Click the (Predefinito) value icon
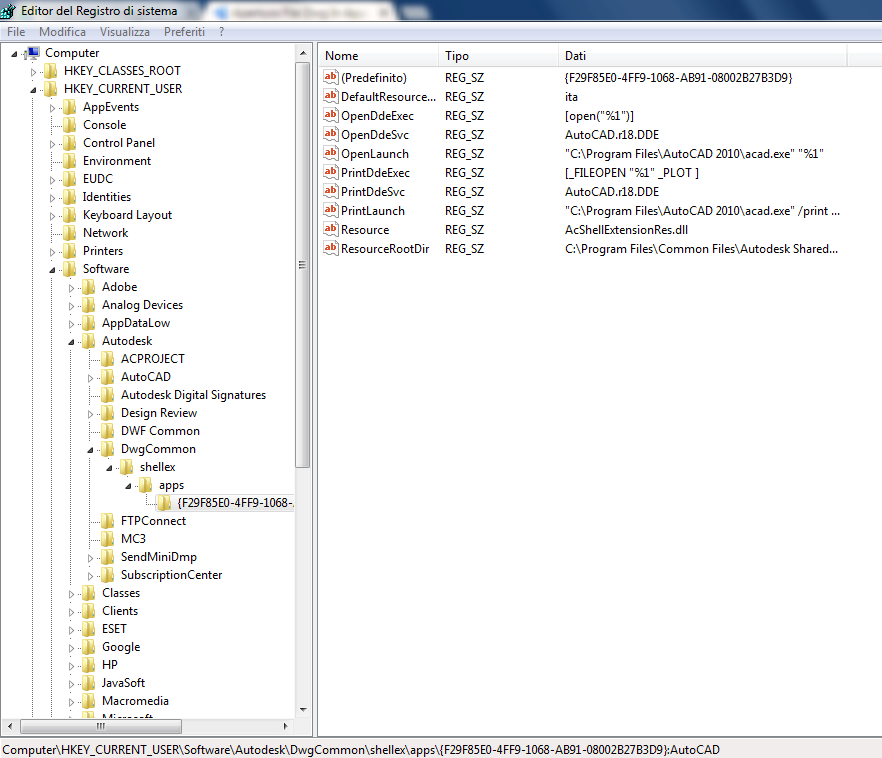Screen dimensions: 882x758 (331, 78)
